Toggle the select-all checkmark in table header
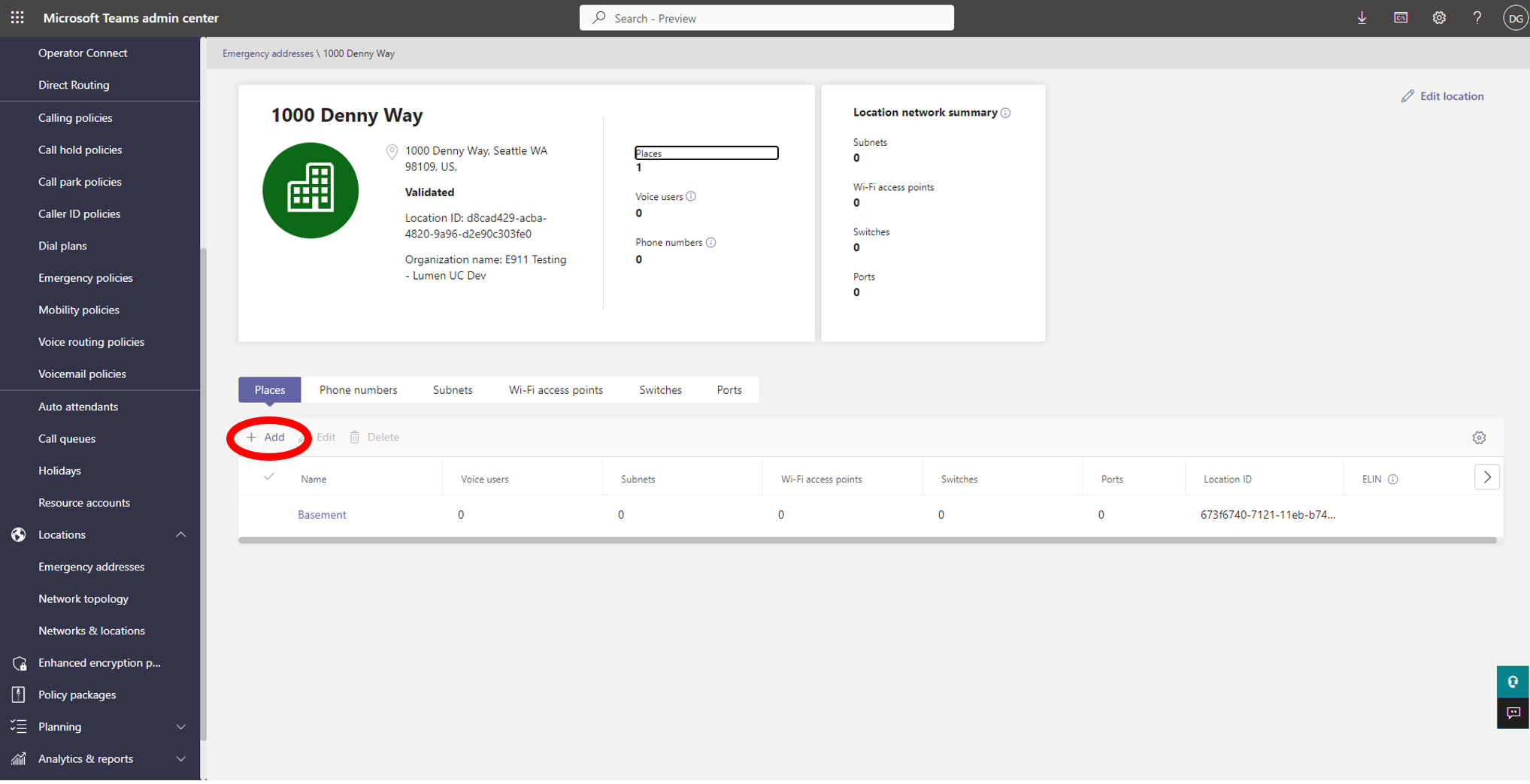Viewport: 1530px width, 784px height. (269, 477)
